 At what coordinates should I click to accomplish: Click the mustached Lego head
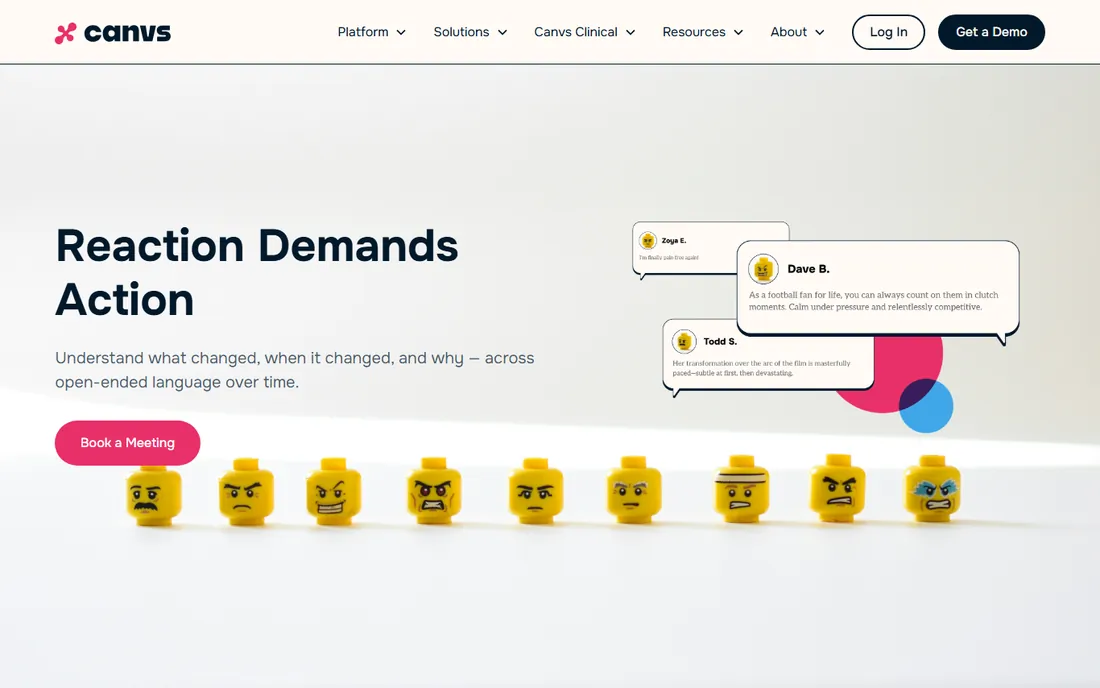[154, 496]
